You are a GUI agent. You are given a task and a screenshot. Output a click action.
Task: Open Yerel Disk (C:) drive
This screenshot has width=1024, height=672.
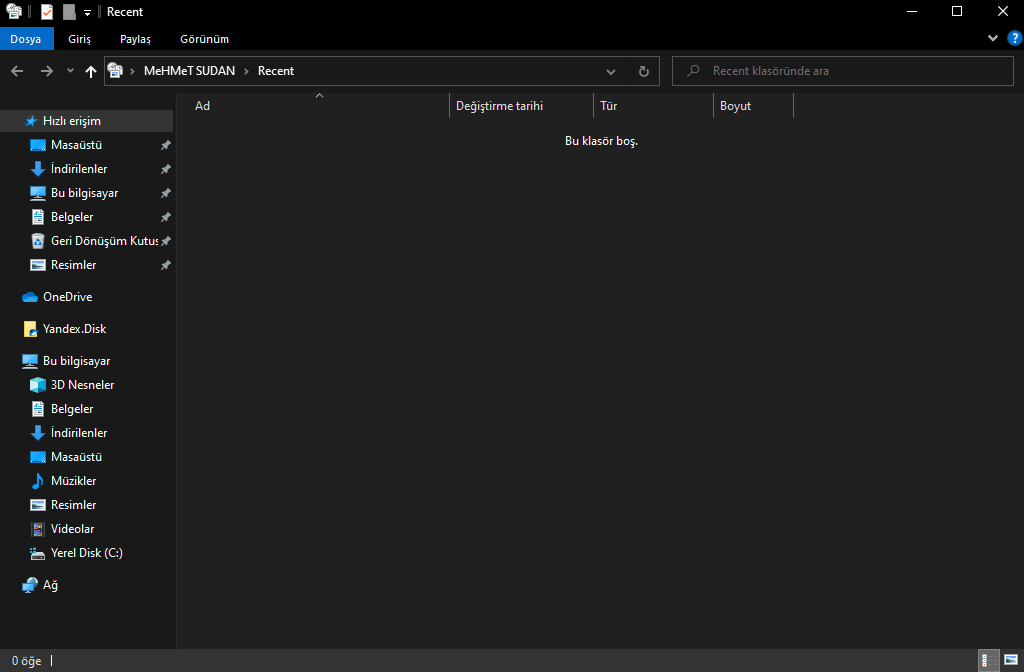pos(87,553)
